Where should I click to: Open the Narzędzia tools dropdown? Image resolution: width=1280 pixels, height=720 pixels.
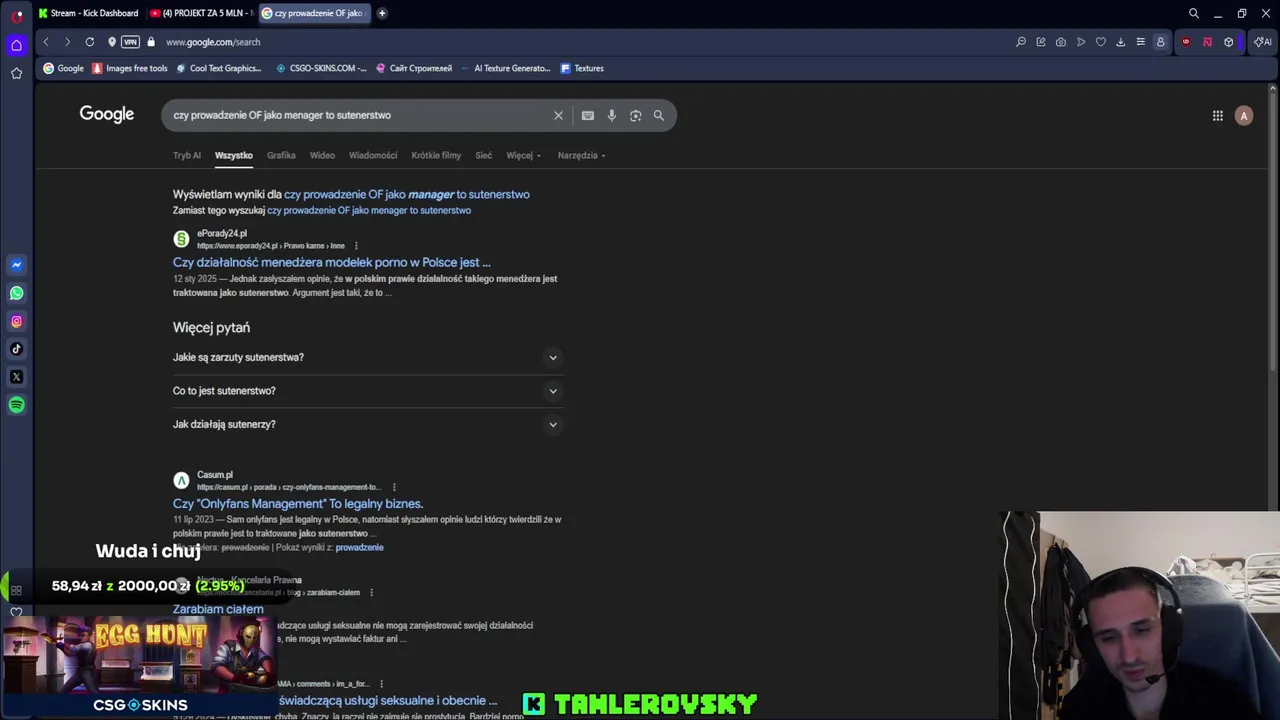(581, 155)
